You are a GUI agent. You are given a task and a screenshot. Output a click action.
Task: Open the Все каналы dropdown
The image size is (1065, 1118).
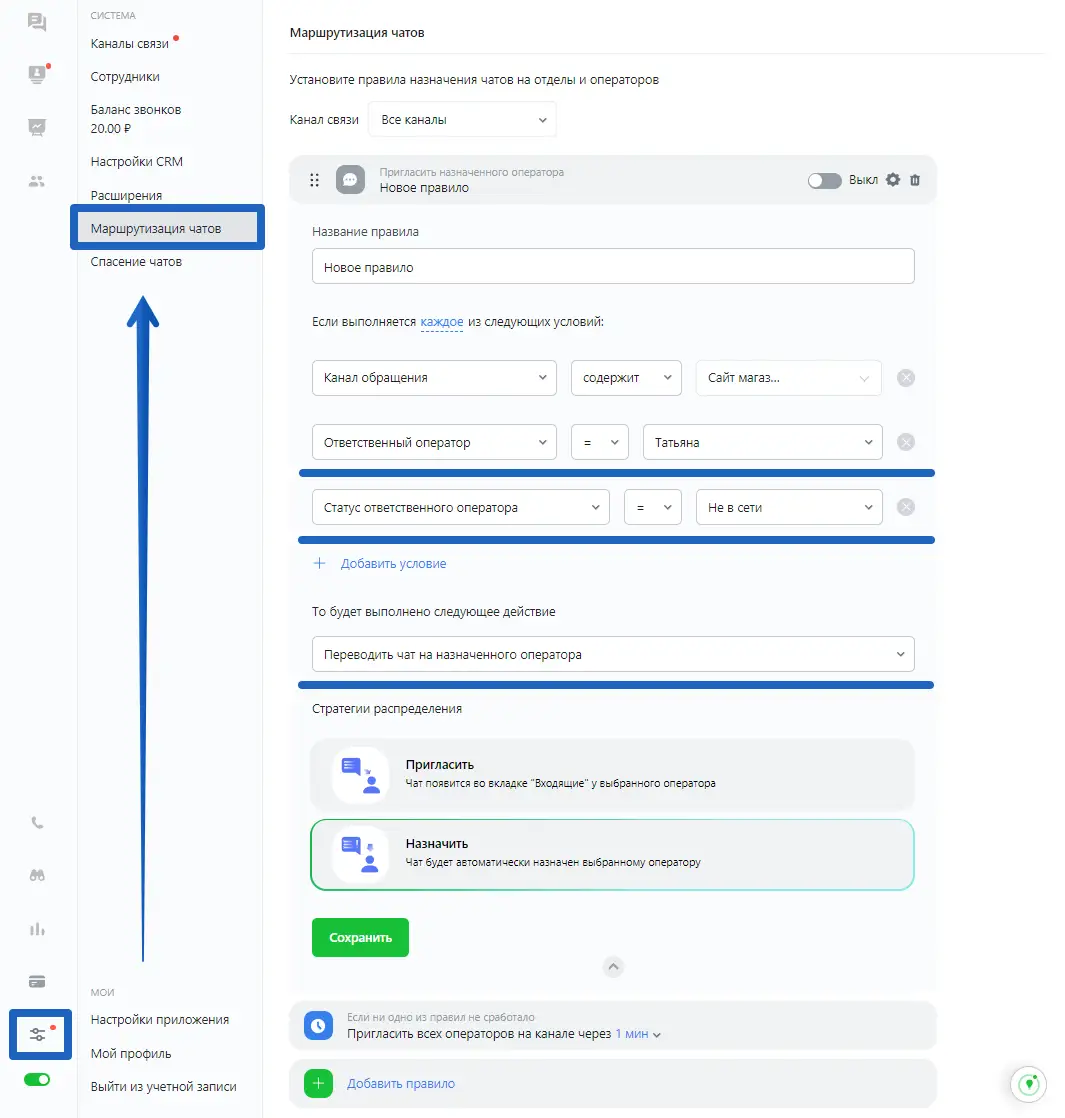[462, 120]
